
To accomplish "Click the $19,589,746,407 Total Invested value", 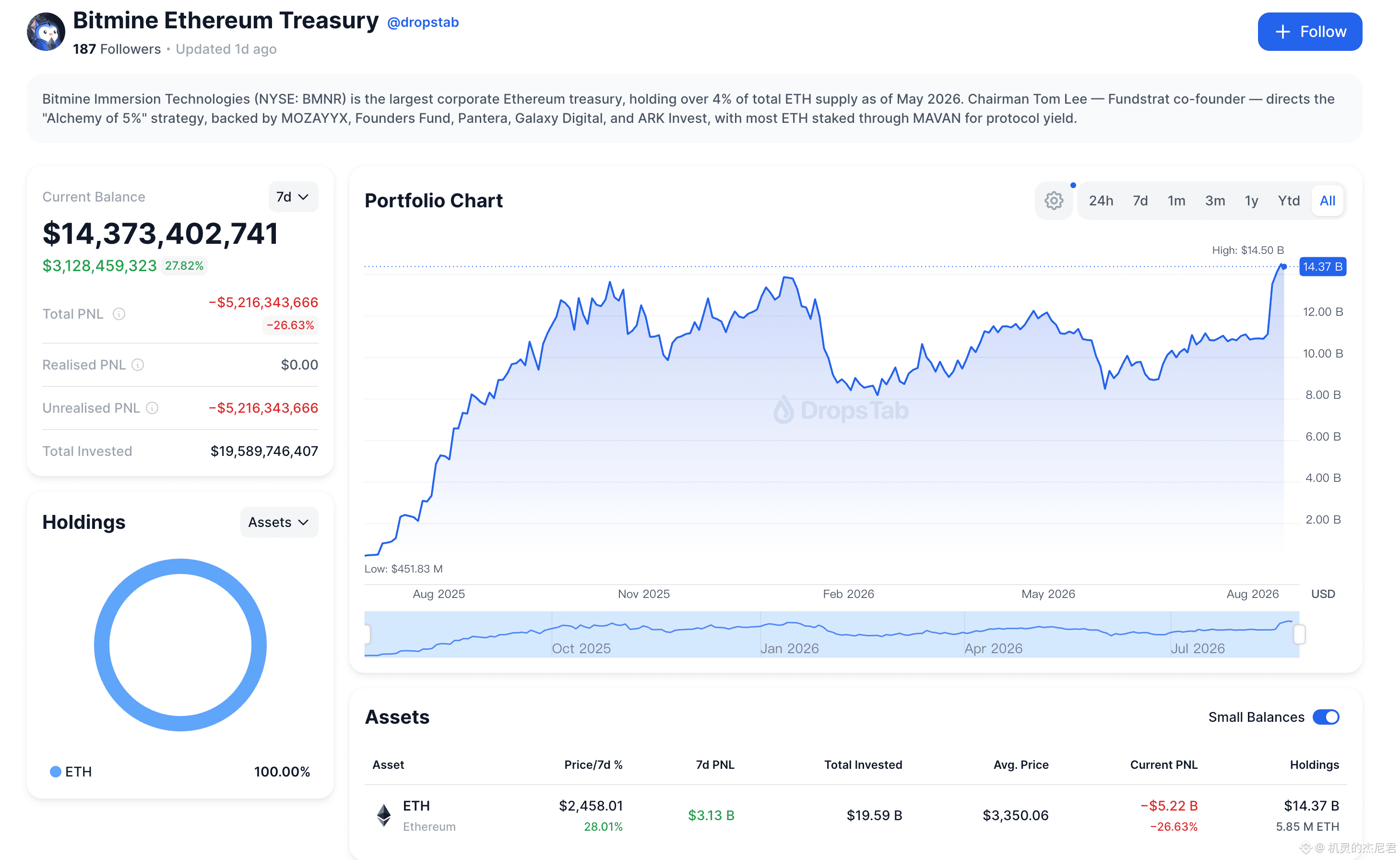I will click(x=264, y=452).
